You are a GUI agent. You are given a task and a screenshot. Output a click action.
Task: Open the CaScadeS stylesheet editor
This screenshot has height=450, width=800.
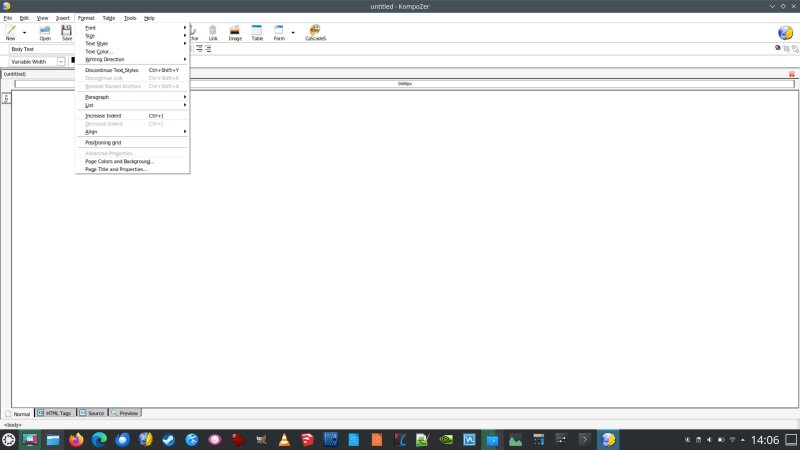point(315,31)
